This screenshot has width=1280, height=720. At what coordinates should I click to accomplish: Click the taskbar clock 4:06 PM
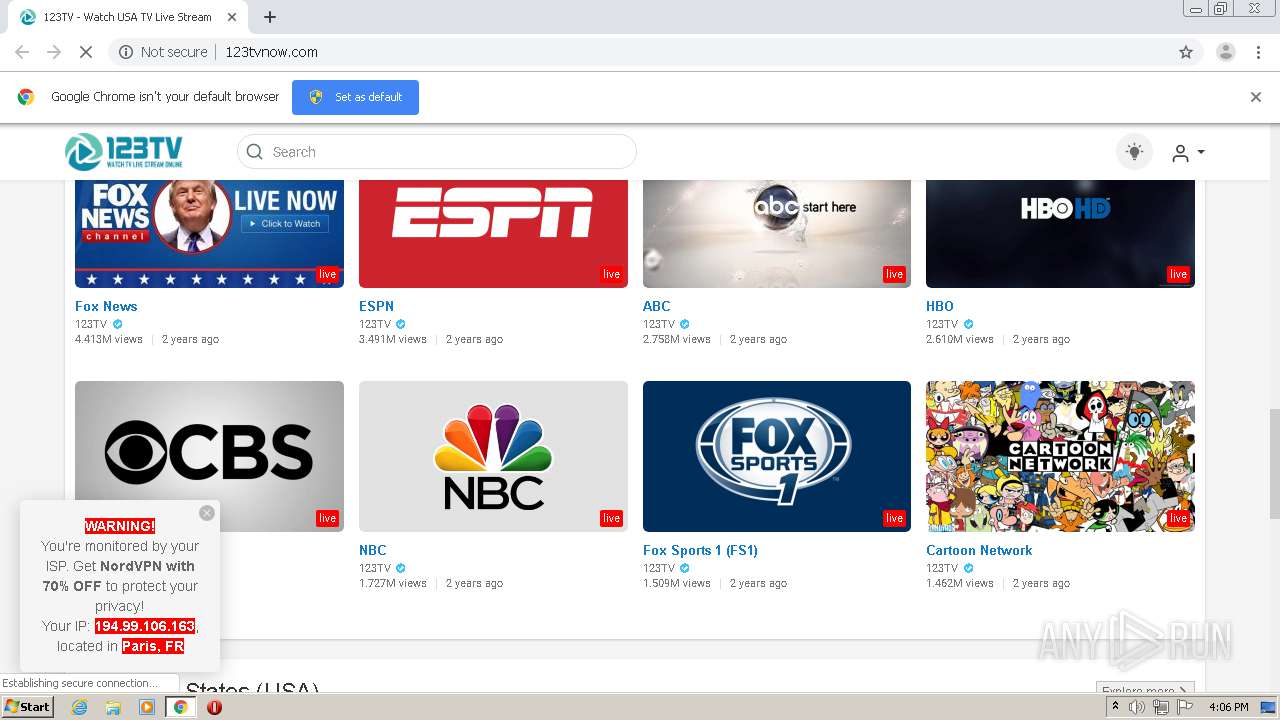[x=1229, y=707]
